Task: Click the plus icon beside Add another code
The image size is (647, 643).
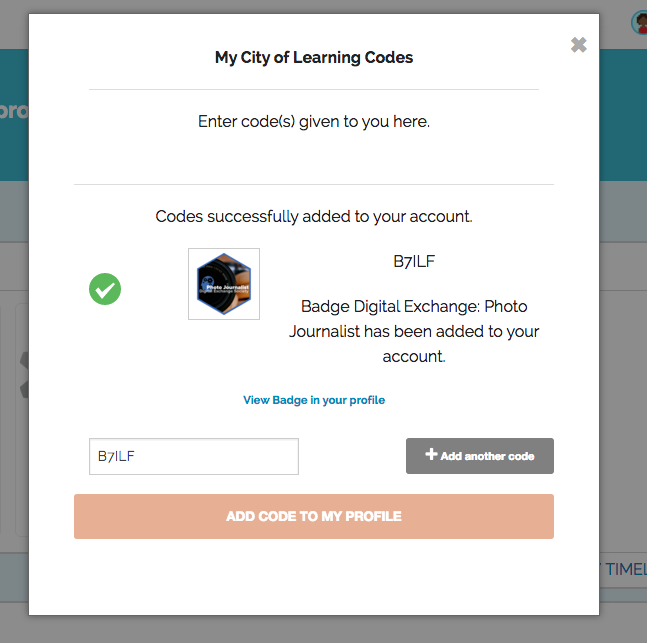Action: tap(431, 455)
